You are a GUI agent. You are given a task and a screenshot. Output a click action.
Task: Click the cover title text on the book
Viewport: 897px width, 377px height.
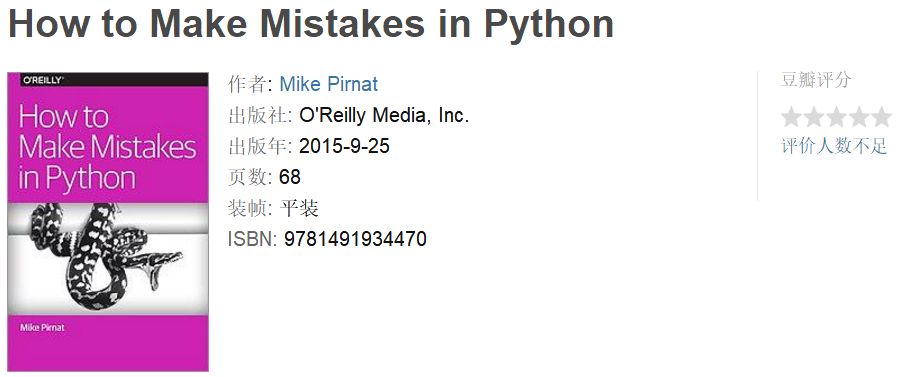click(x=107, y=147)
